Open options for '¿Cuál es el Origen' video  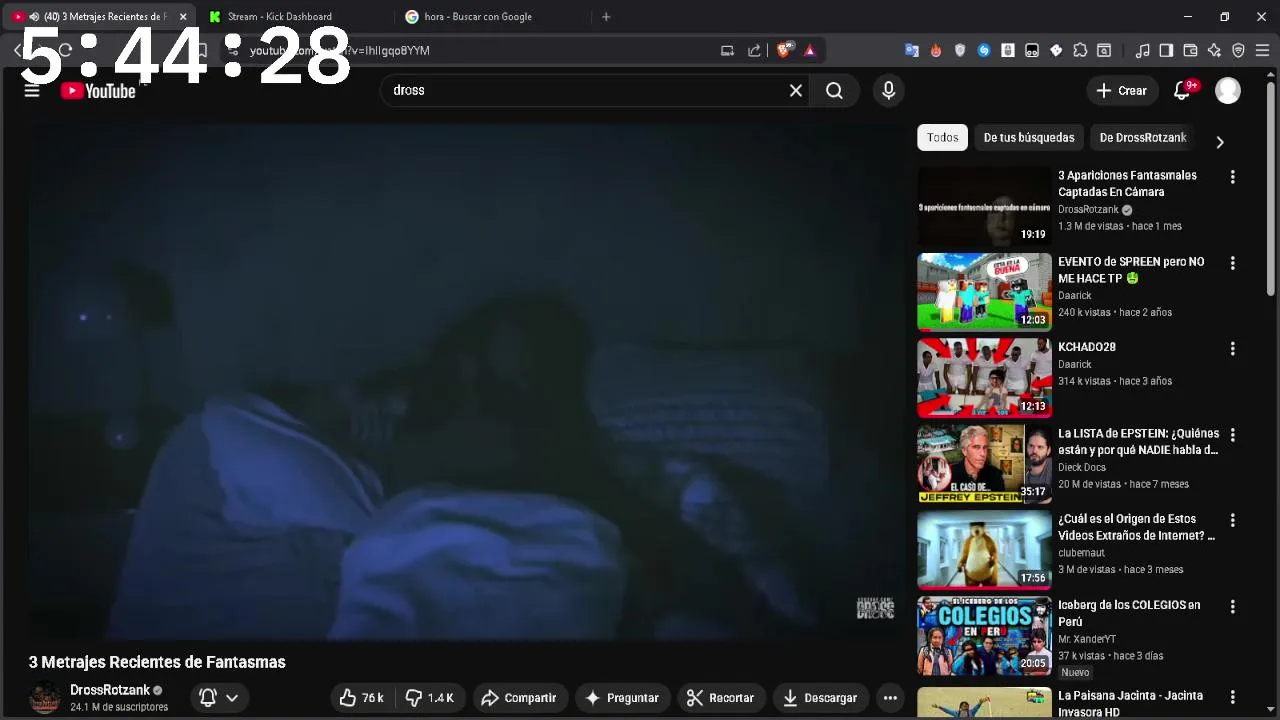[x=1232, y=521]
